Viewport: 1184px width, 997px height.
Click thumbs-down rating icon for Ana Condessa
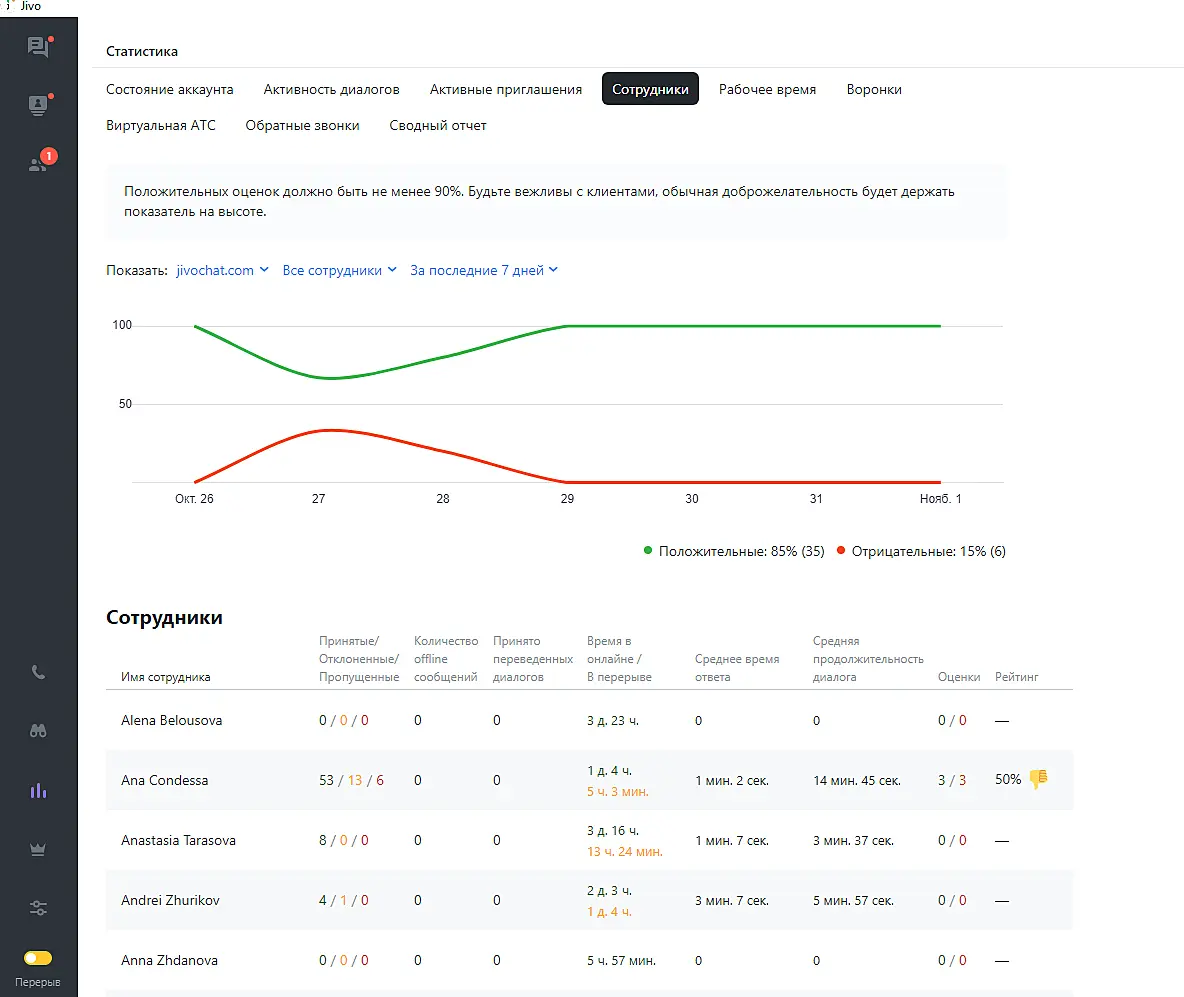(1038, 779)
